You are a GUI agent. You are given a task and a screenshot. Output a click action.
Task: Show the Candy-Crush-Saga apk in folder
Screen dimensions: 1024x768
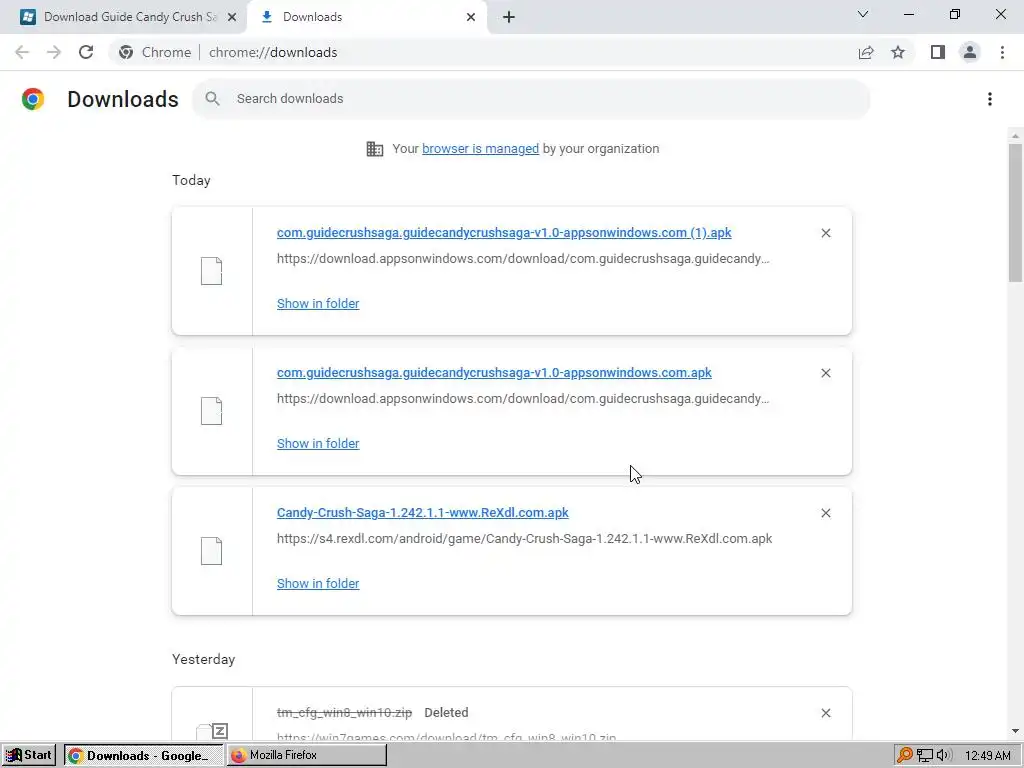point(318,584)
